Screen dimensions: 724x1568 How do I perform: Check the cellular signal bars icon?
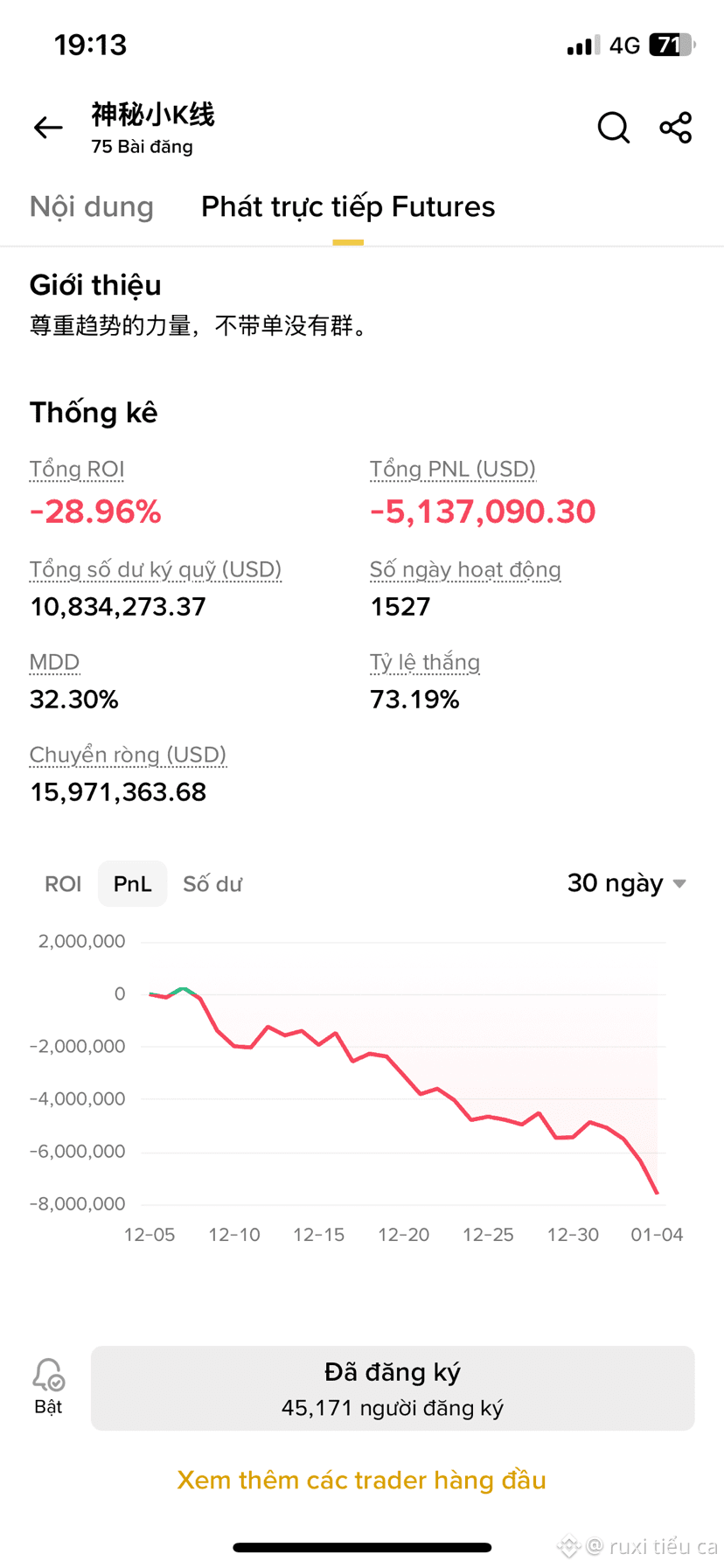tap(582, 45)
